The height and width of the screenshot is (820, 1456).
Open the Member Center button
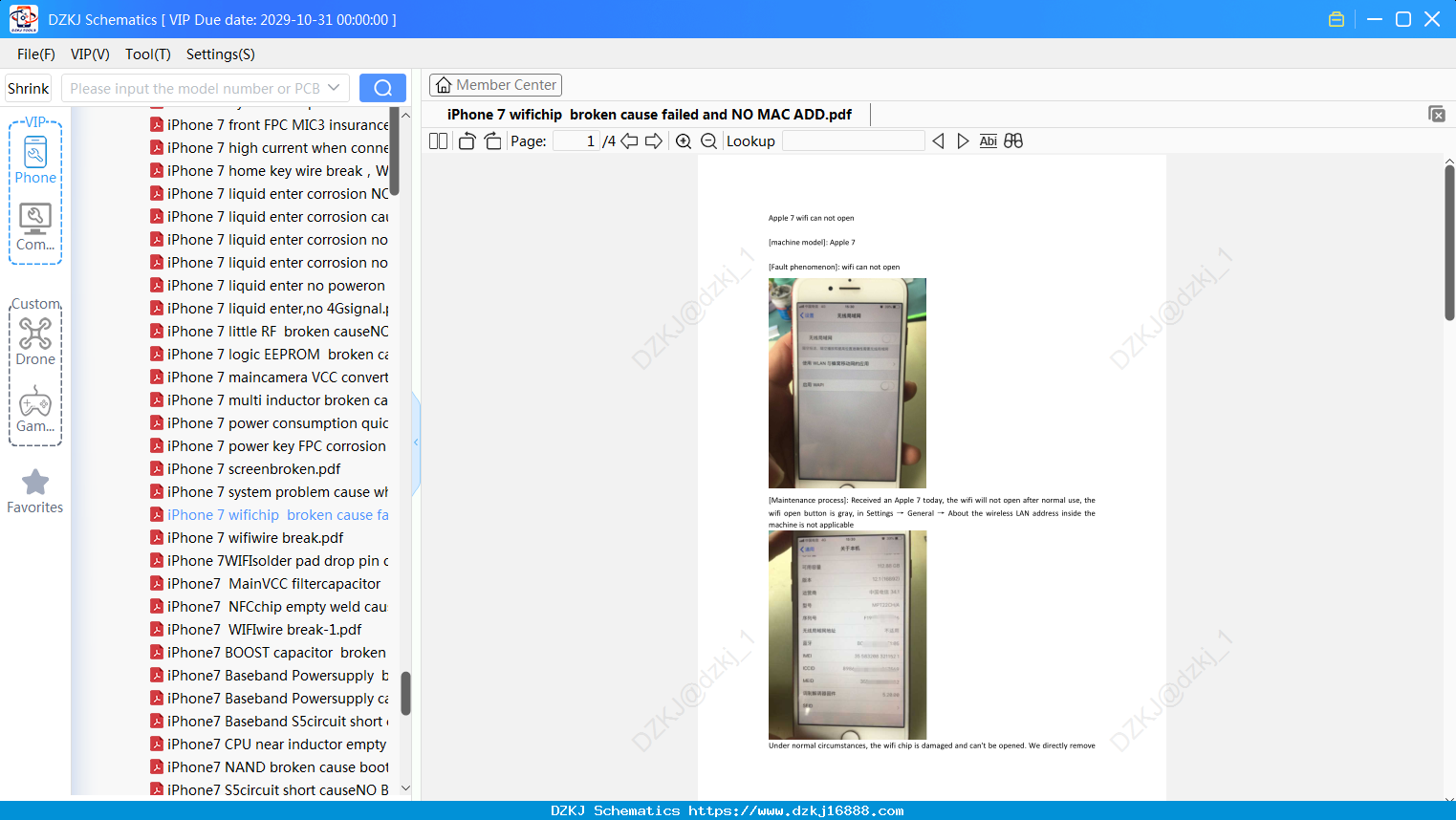[495, 85]
